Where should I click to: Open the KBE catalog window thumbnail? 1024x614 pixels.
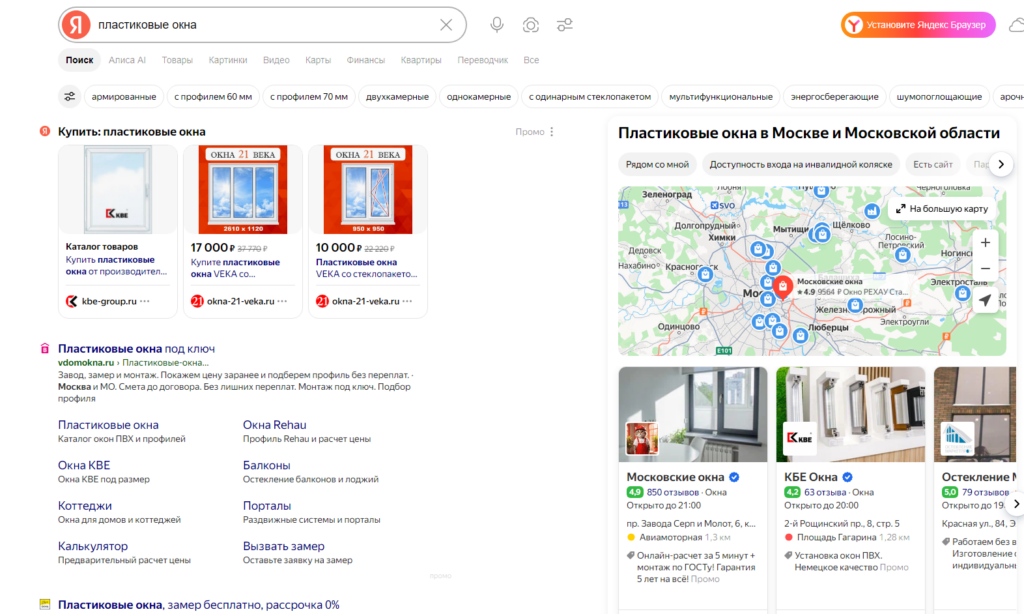pos(118,189)
